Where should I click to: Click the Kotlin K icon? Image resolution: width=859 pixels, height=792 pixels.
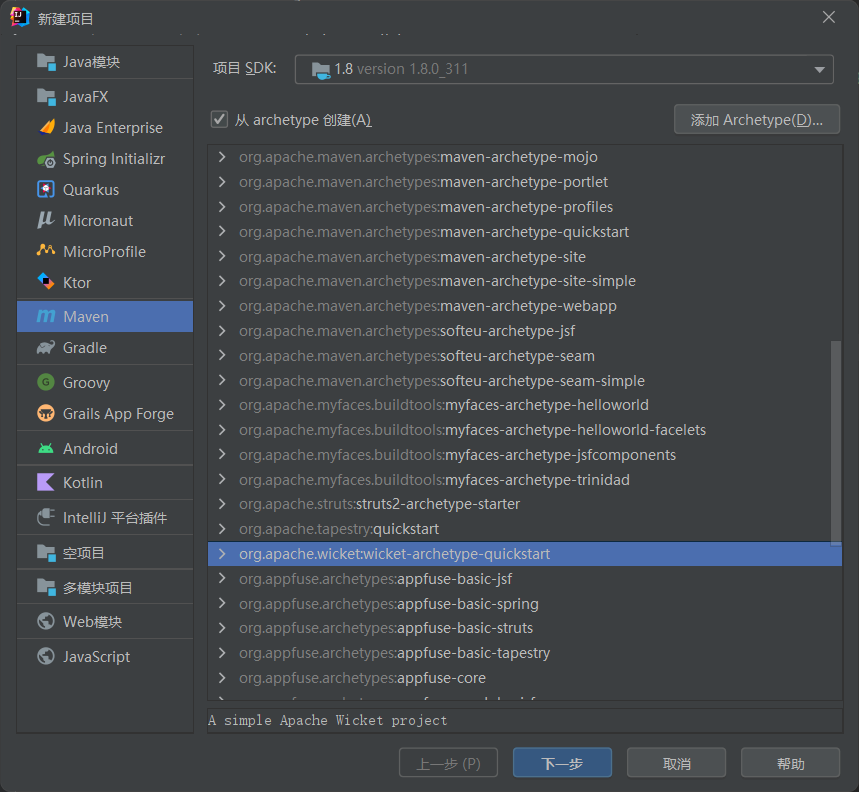46,483
